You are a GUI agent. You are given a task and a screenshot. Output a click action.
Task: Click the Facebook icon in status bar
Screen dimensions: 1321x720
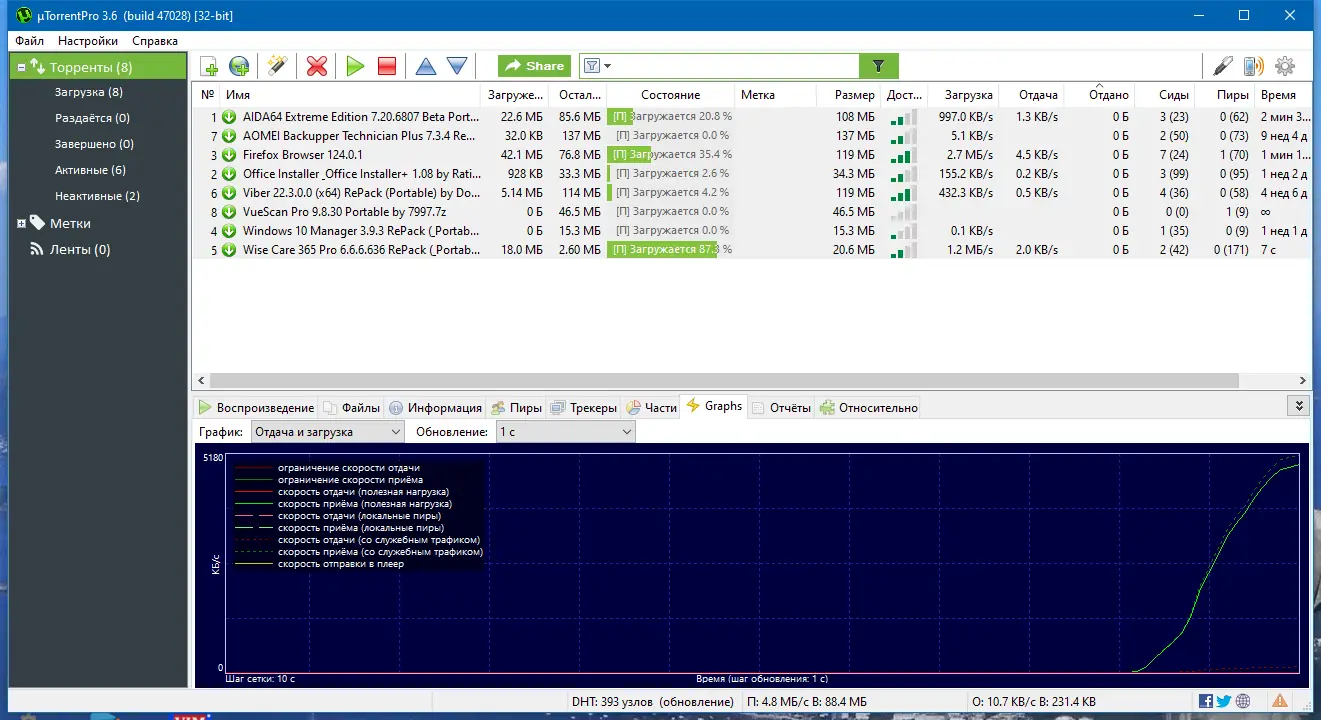tap(1206, 701)
